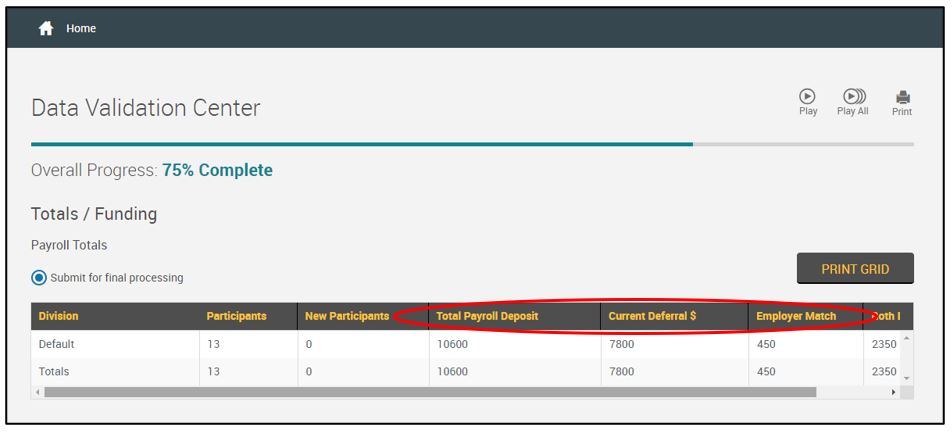Sort by Division column header
Screen dimensions: 952x433
[x=58, y=316]
